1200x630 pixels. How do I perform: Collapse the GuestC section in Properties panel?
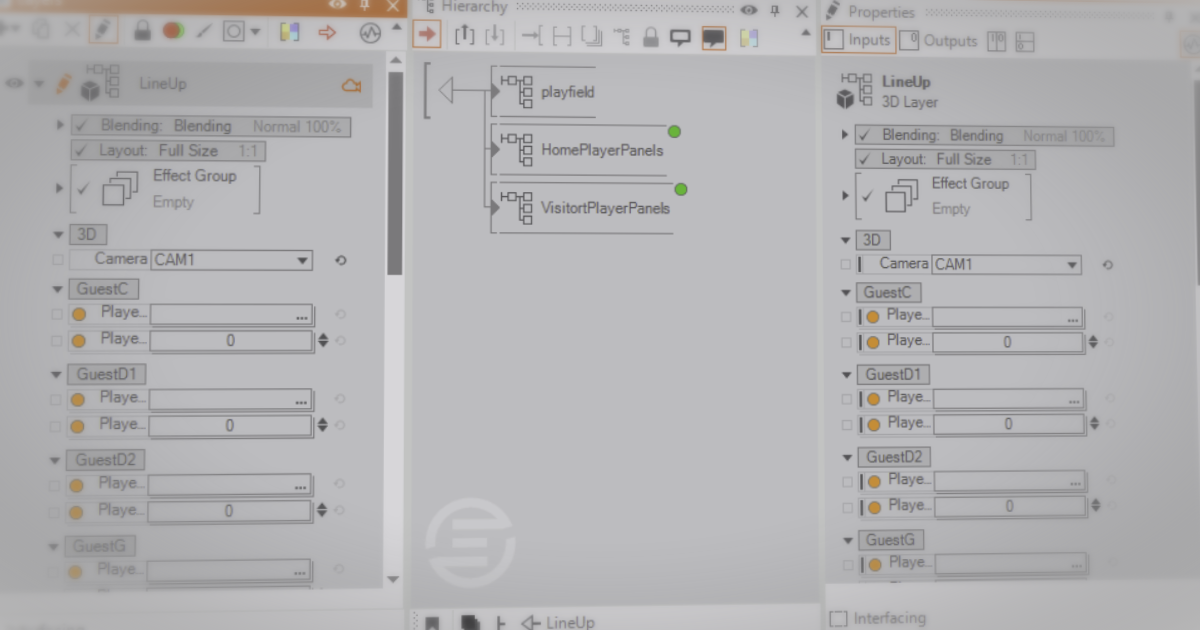846,293
